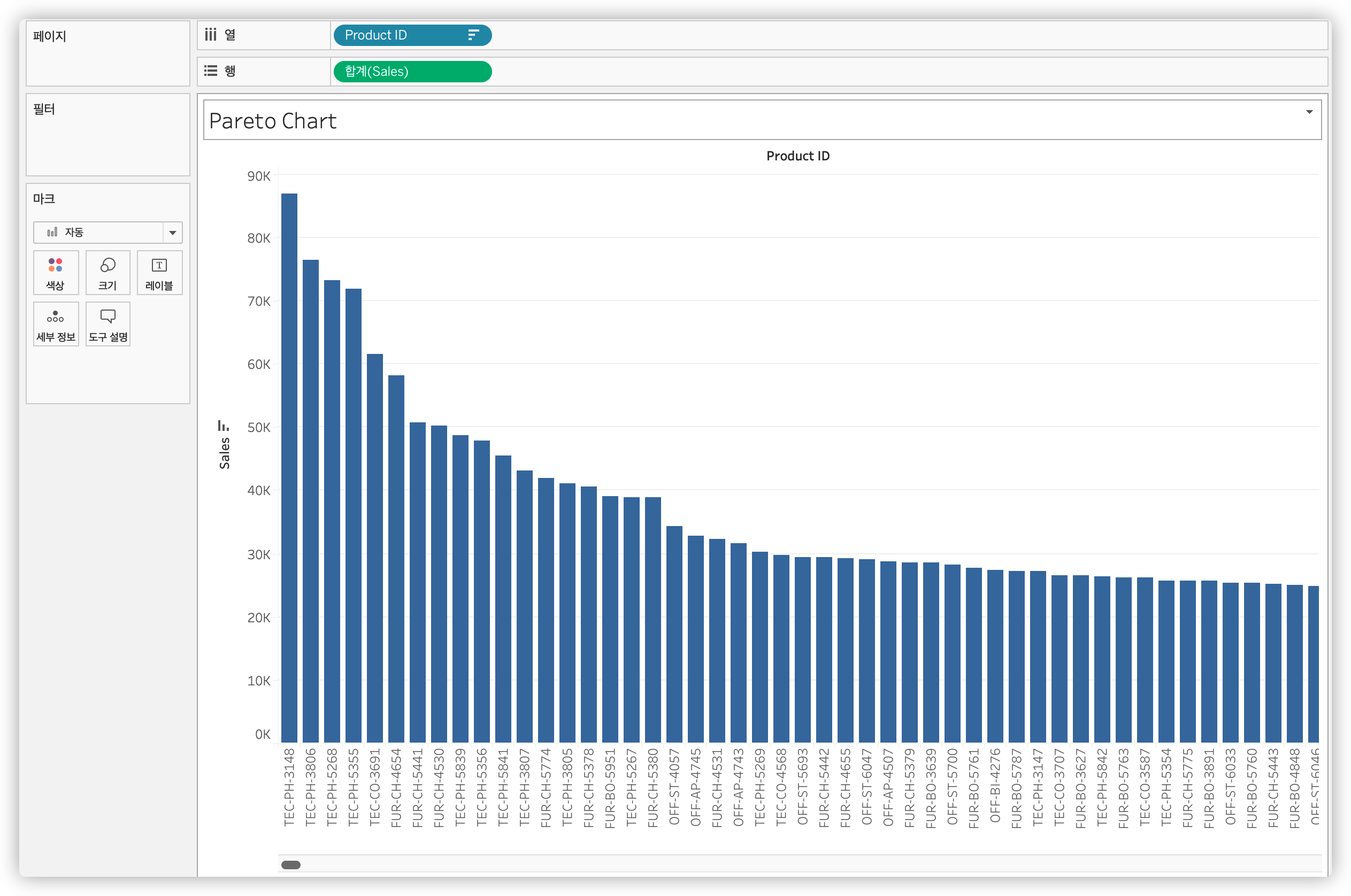Click the bar for TEC-CO-3691

pyautogui.click(x=374, y=547)
